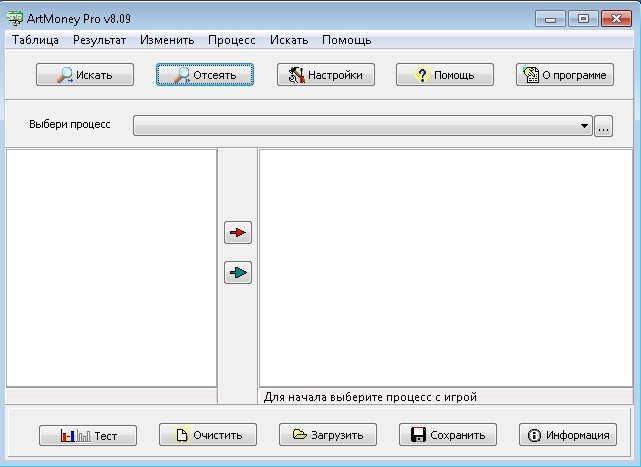
Task: Click inside the empty left results list
Action: pyautogui.click(x=111, y=265)
